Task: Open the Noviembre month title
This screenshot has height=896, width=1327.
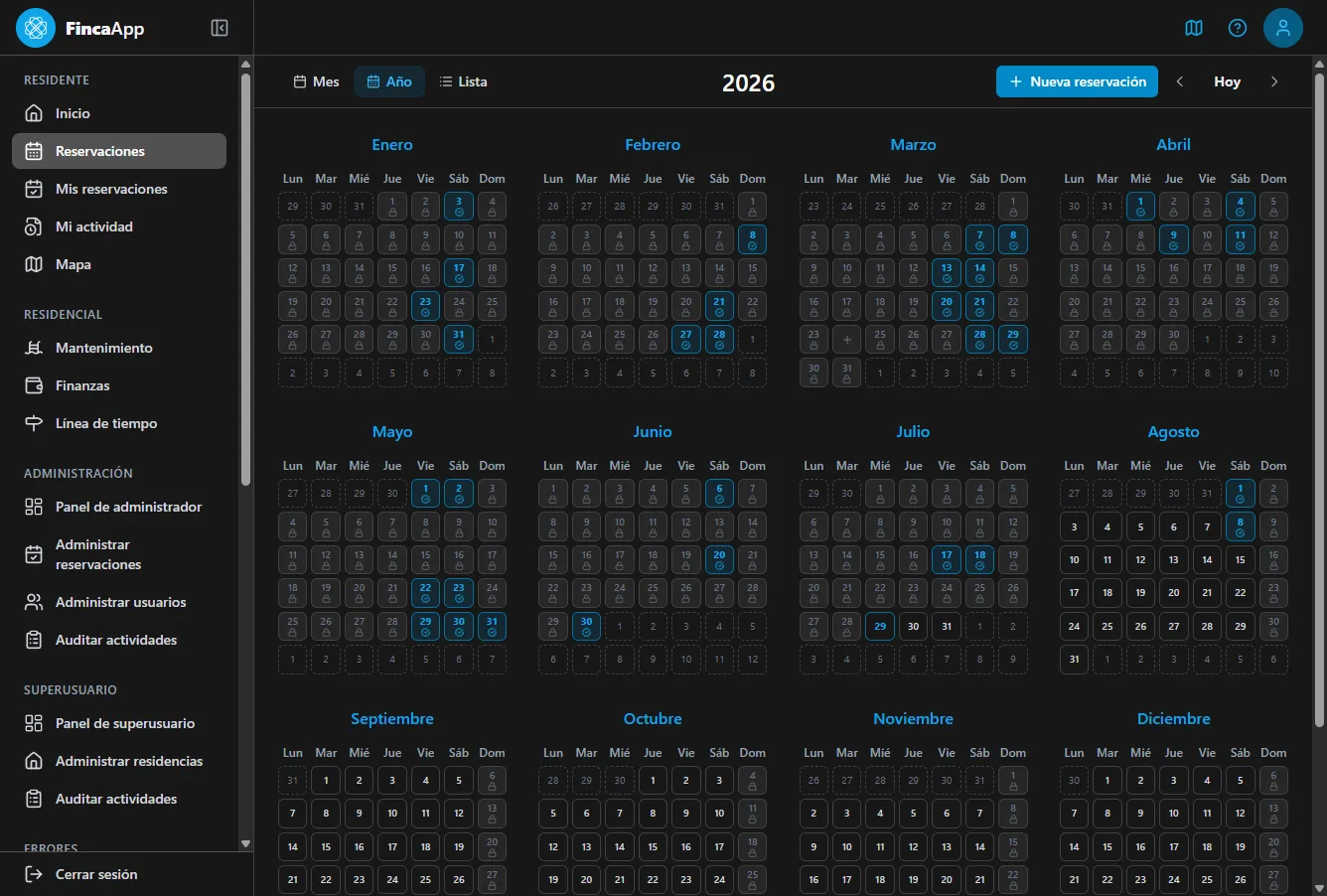Action: coord(913,718)
